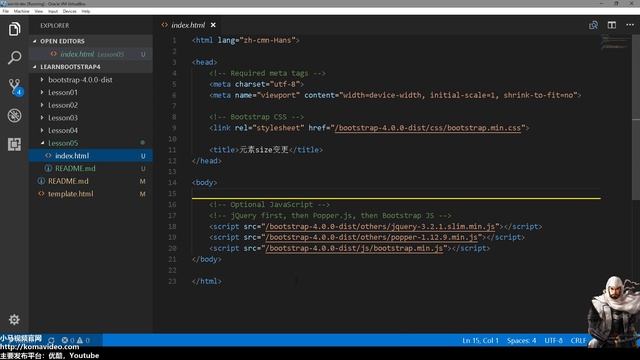The width and height of the screenshot is (640, 360).
Task: Follow the popper-1.12.9.min.js src link
Action: click(371, 237)
